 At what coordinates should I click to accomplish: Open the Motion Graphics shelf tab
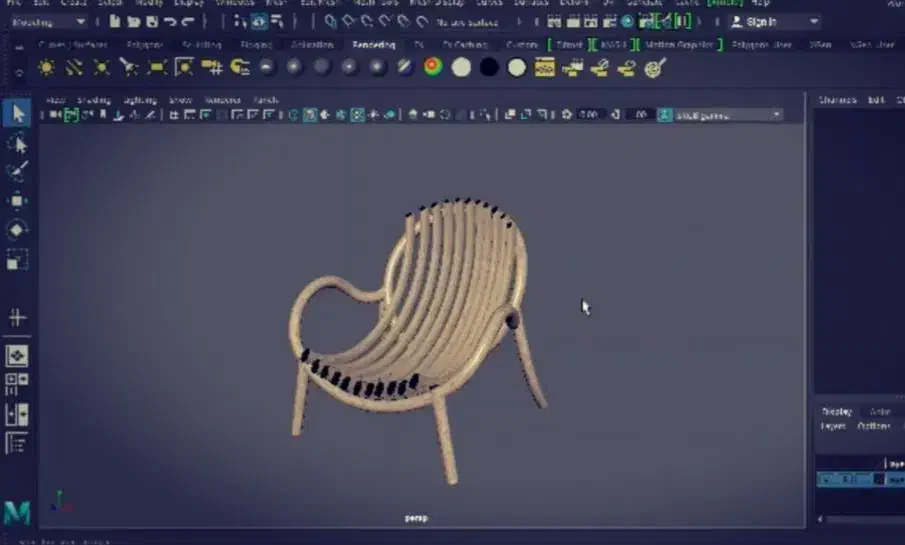click(679, 45)
